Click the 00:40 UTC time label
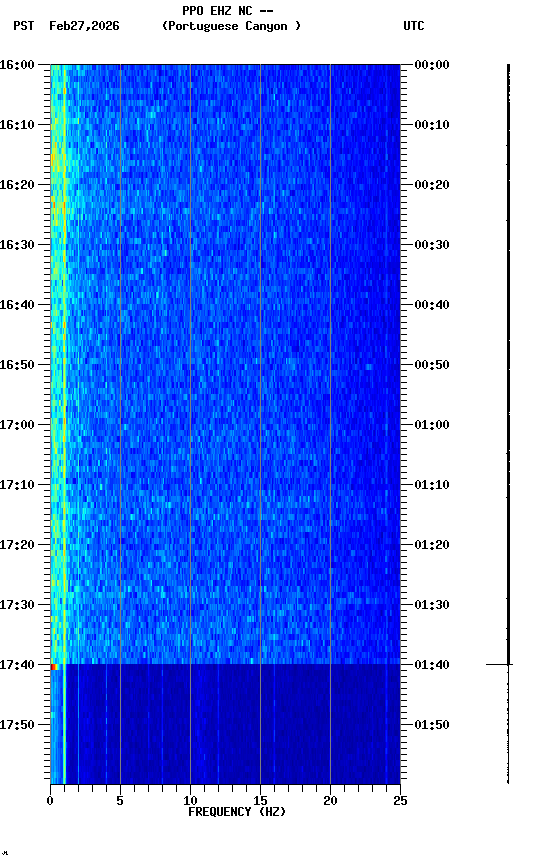This screenshot has height=864, width=552. pos(432,305)
